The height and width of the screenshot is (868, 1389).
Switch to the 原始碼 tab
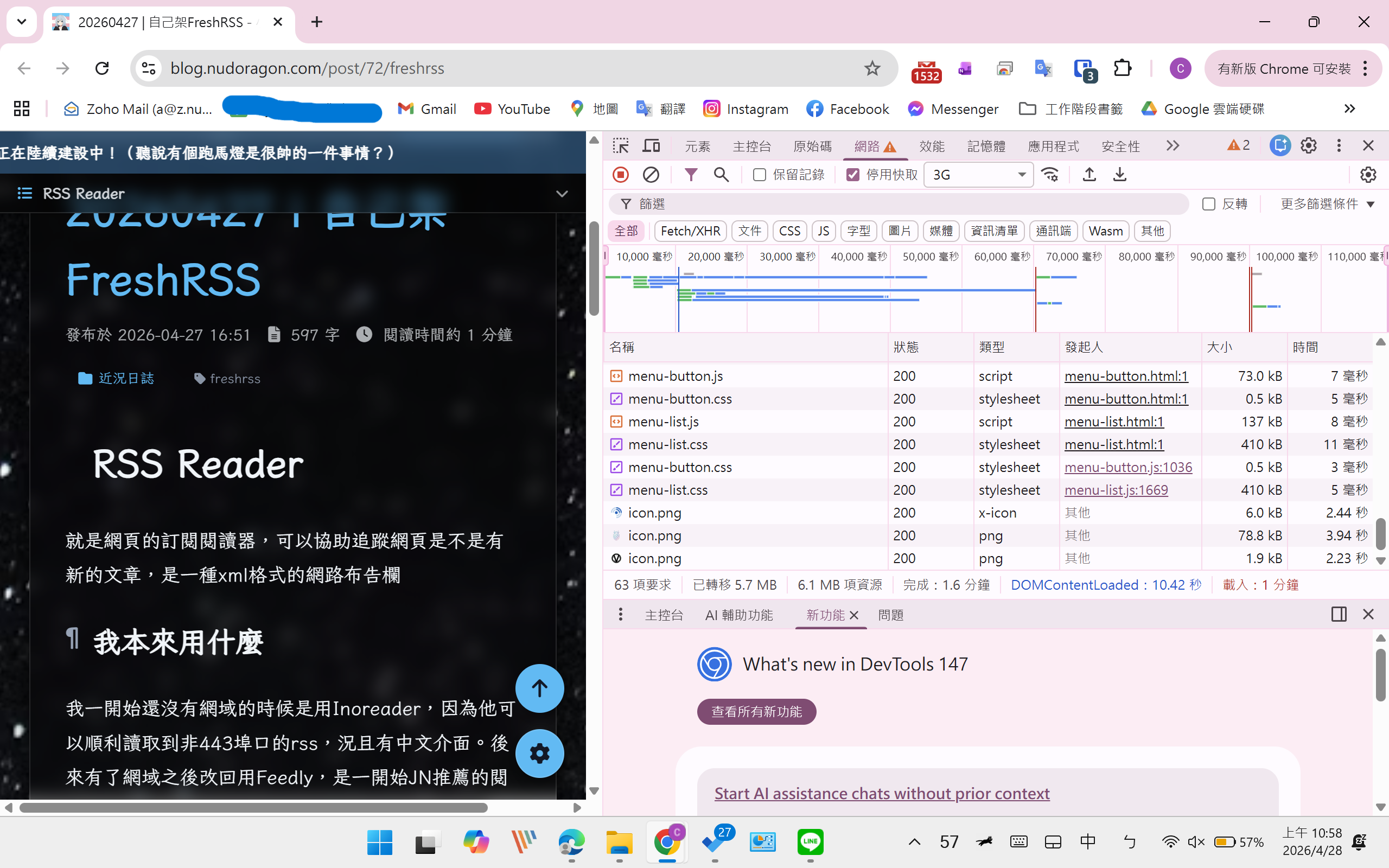812,146
